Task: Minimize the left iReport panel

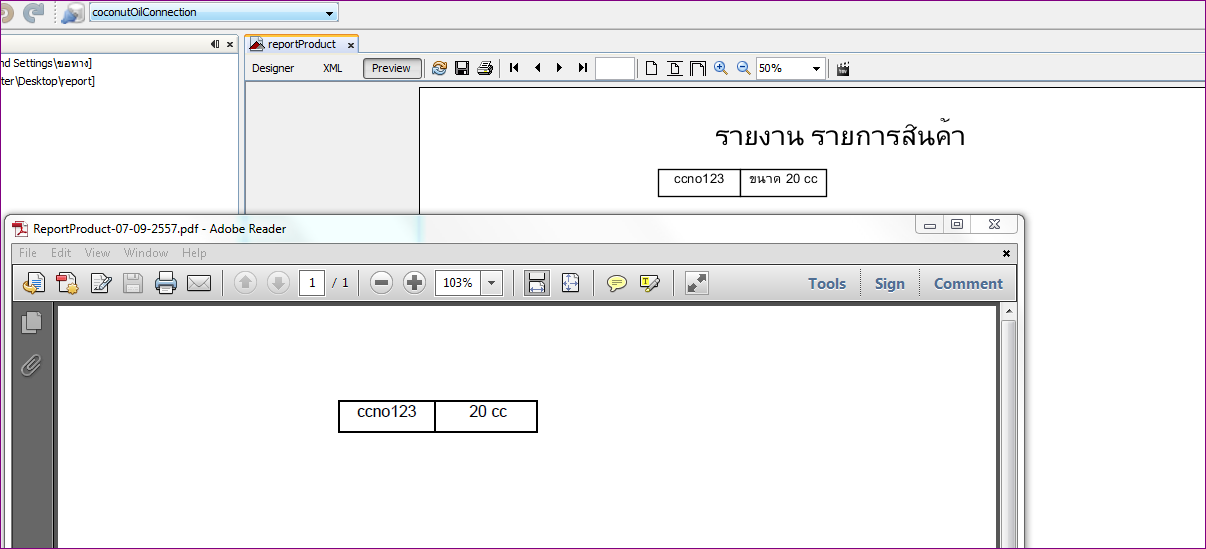Action: click(x=215, y=44)
